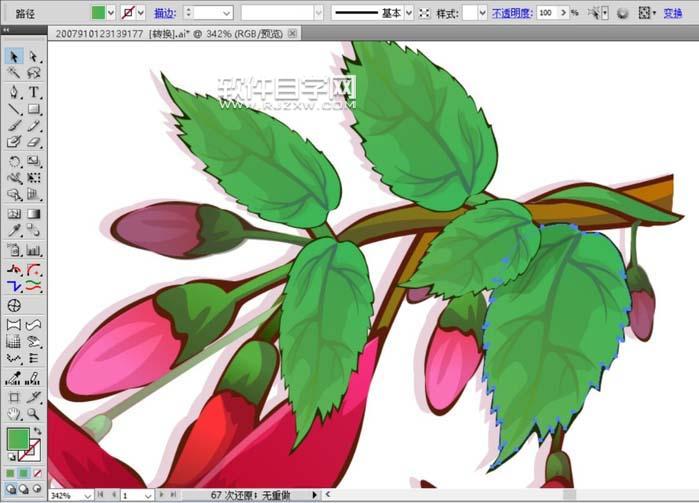Screen dimensions: 699x503
Task: Select the Zoom magnifier tool
Action: click(x=34, y=413)
